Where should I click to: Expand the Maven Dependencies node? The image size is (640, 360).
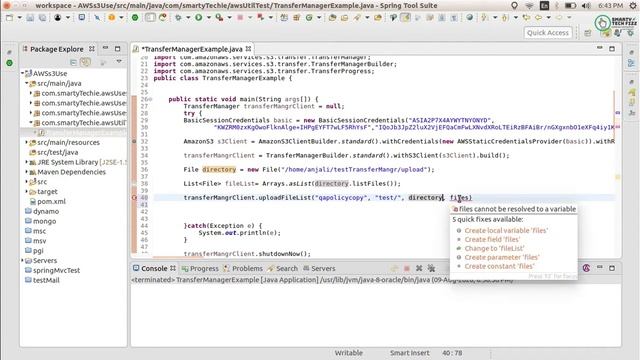27,172
